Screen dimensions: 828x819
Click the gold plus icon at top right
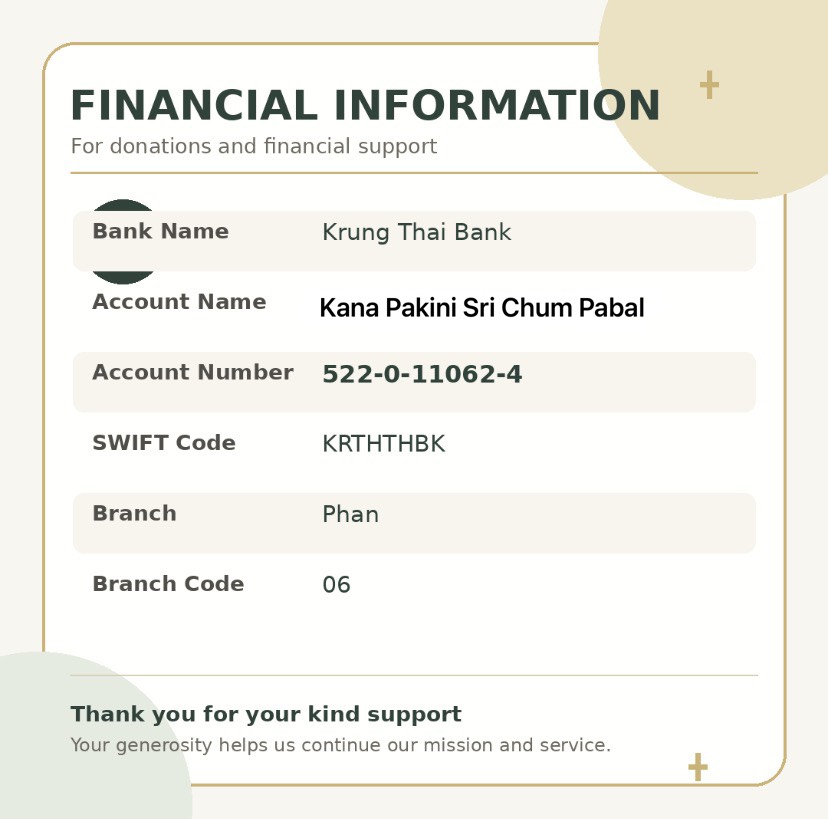tap(709, 85)
